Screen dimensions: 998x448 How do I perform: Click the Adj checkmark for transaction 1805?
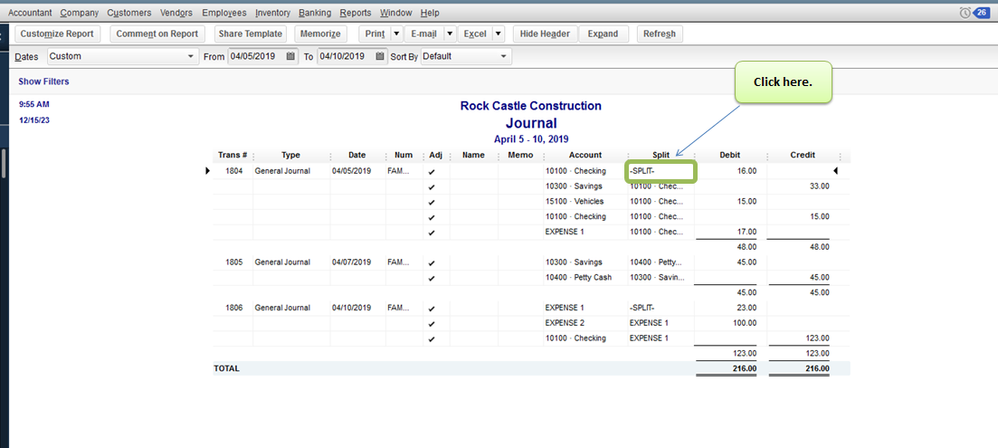point(432,262)
